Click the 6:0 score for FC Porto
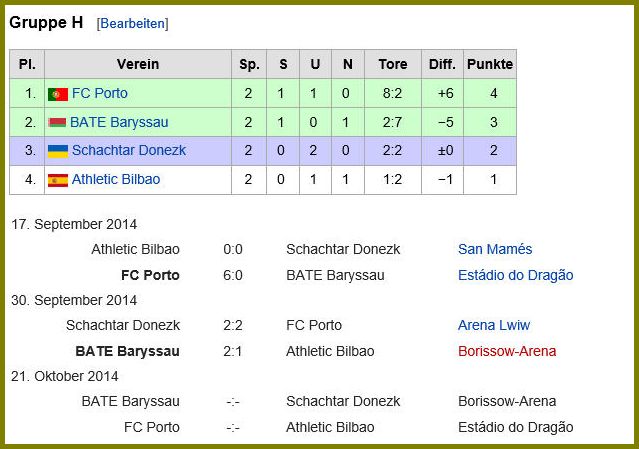Screen dimensions: 639x449 coord(233,275)
